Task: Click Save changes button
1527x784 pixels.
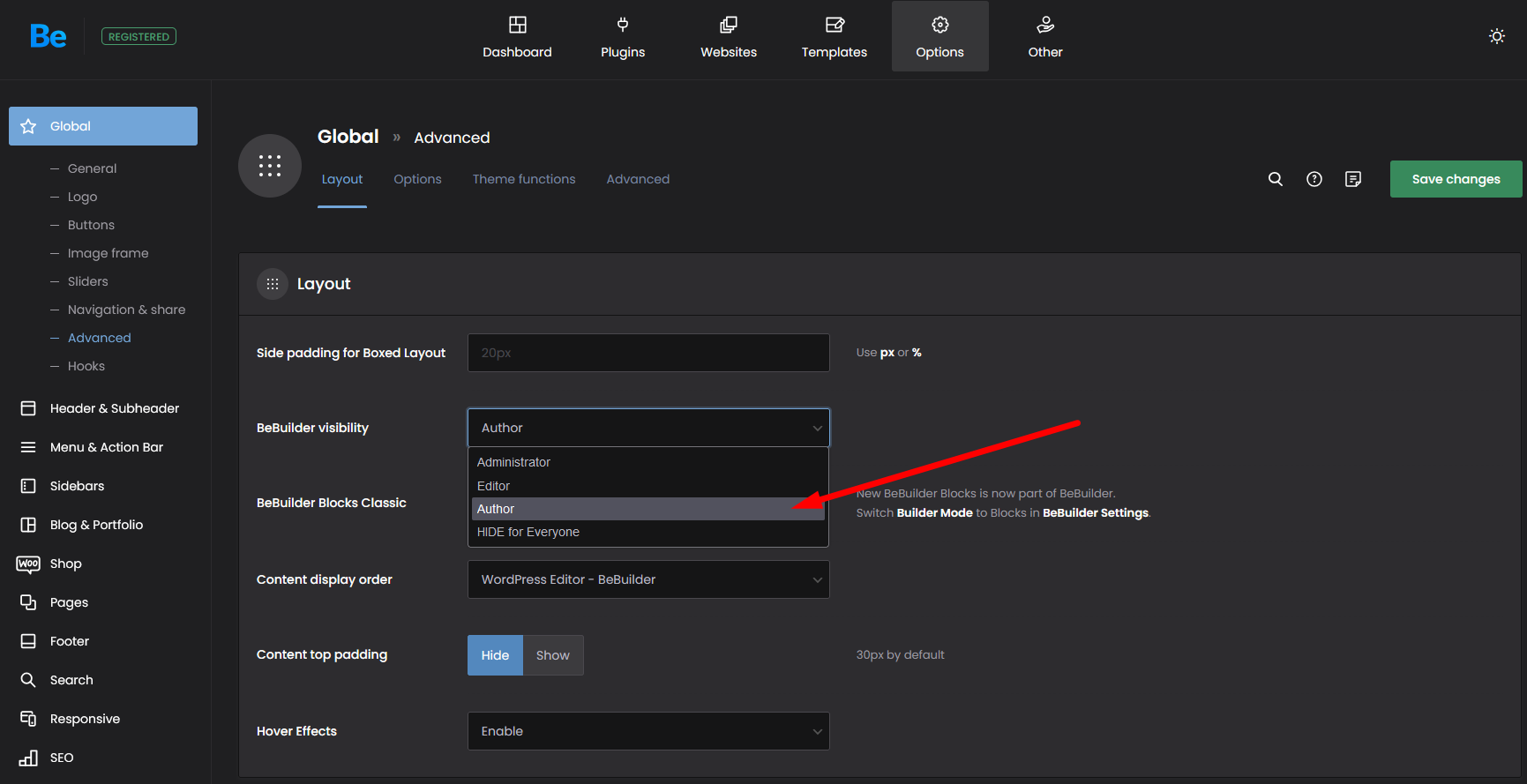Action: (1456, 179)
